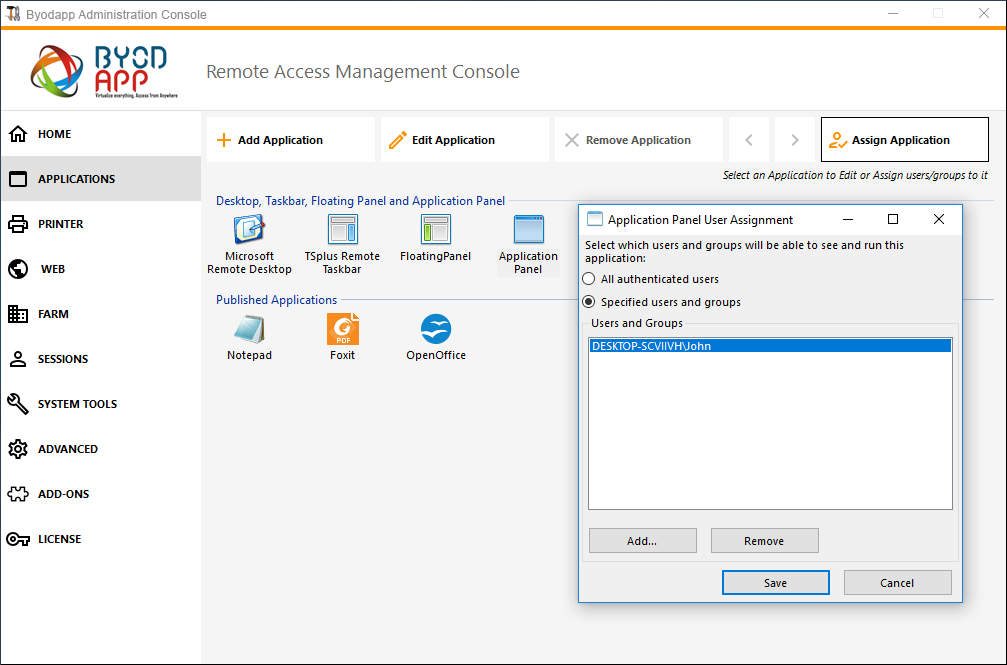Minimize the User Assignment dialog
1007x665 pixels.
848,219
